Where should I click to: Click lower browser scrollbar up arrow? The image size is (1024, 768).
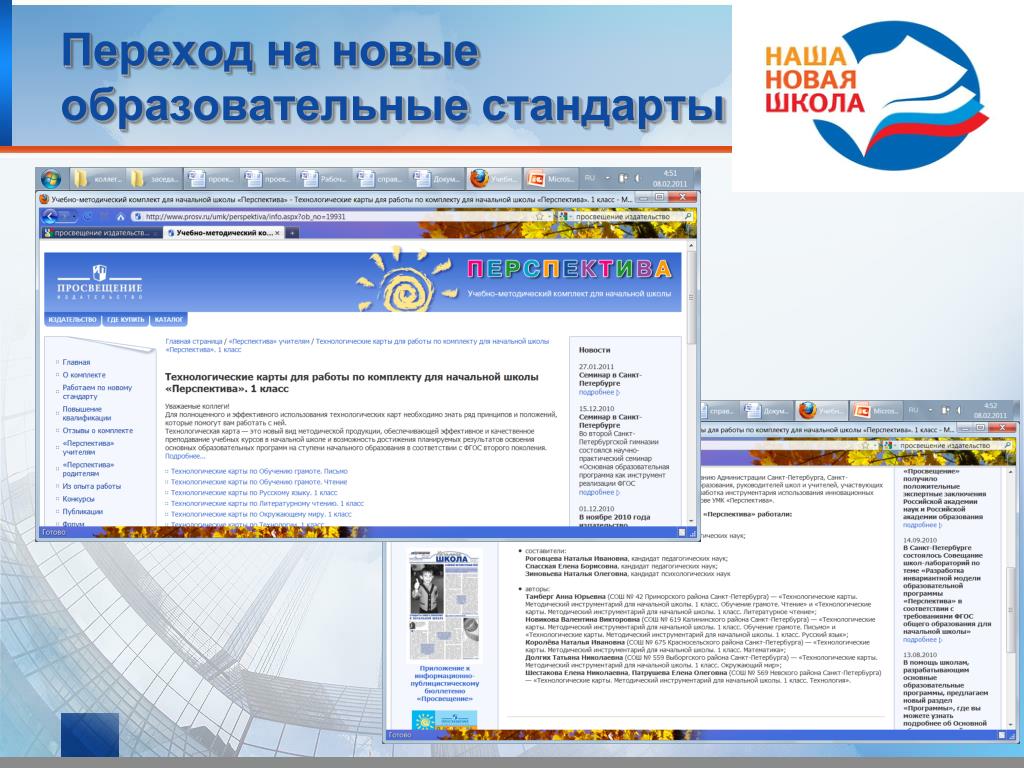[1012, 472]
